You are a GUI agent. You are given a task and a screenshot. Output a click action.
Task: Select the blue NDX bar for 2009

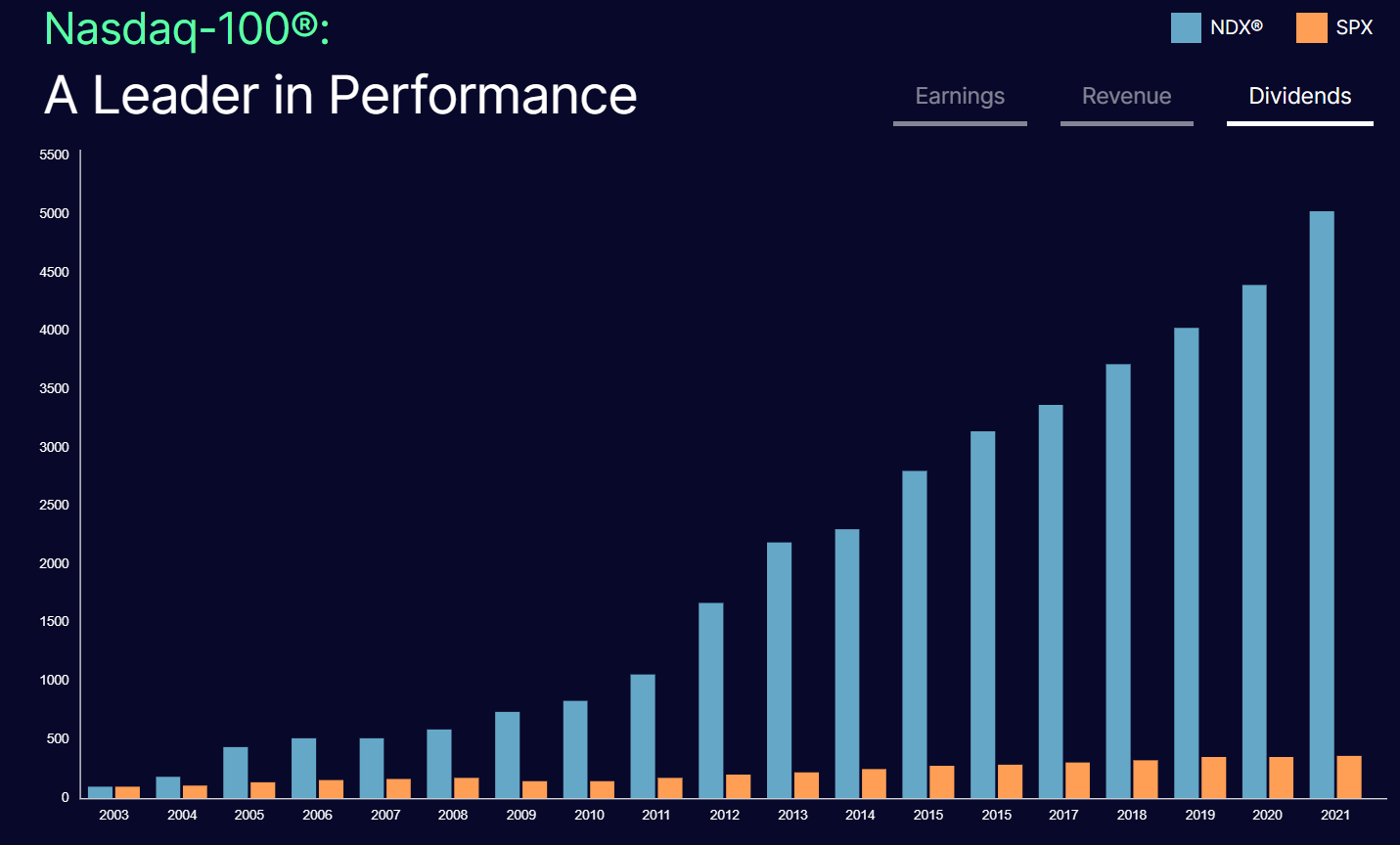click(507, 755)
